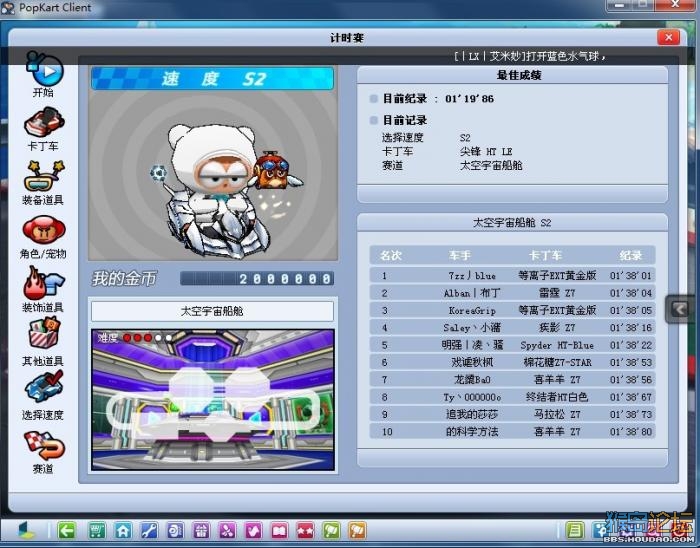Viewport: 700px width, 548px height.
Task: Open the wrench settings icon
Action: click(x=149, y=531)
